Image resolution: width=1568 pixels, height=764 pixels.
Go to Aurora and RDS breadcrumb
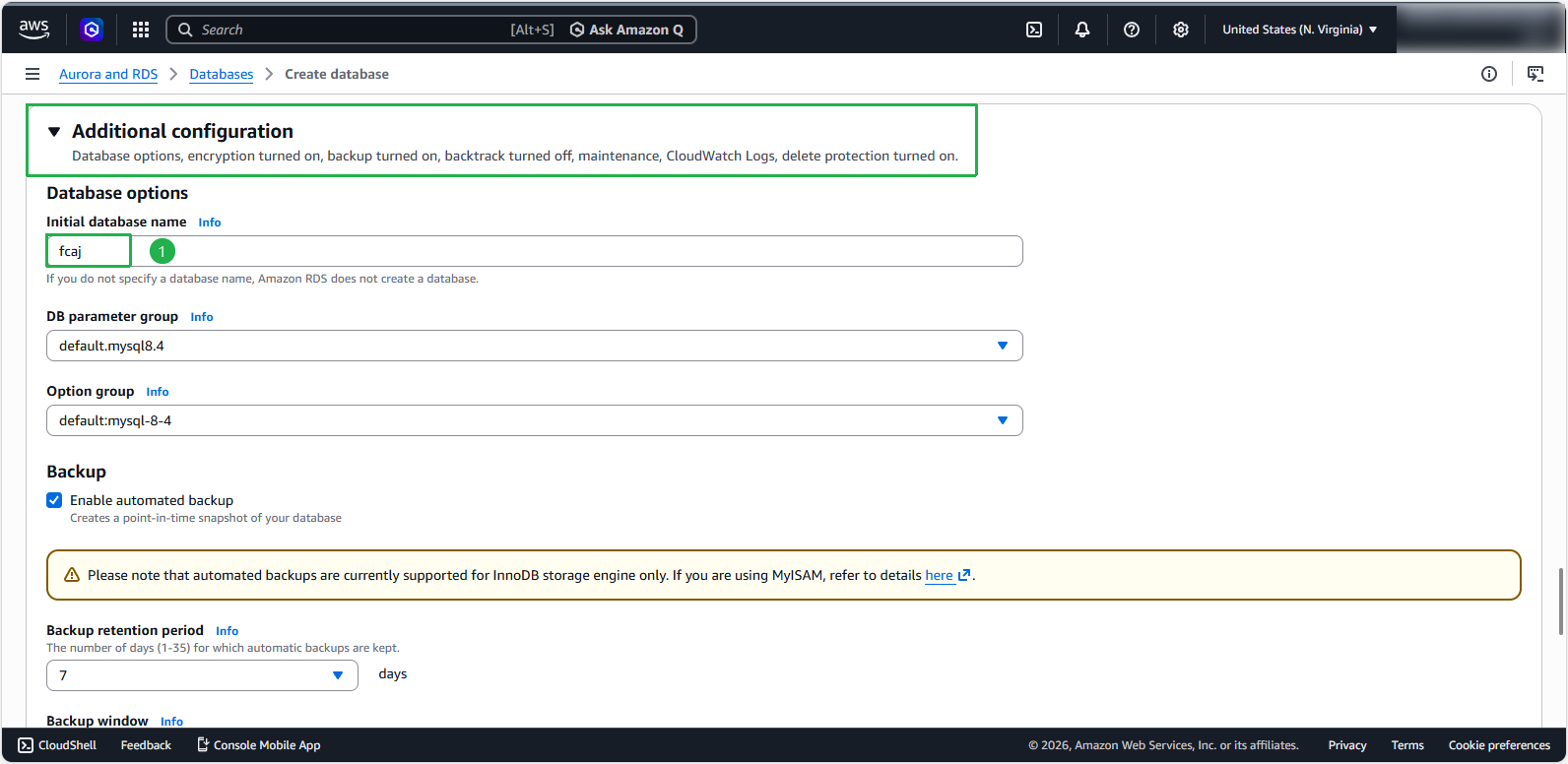pos(108,74)
